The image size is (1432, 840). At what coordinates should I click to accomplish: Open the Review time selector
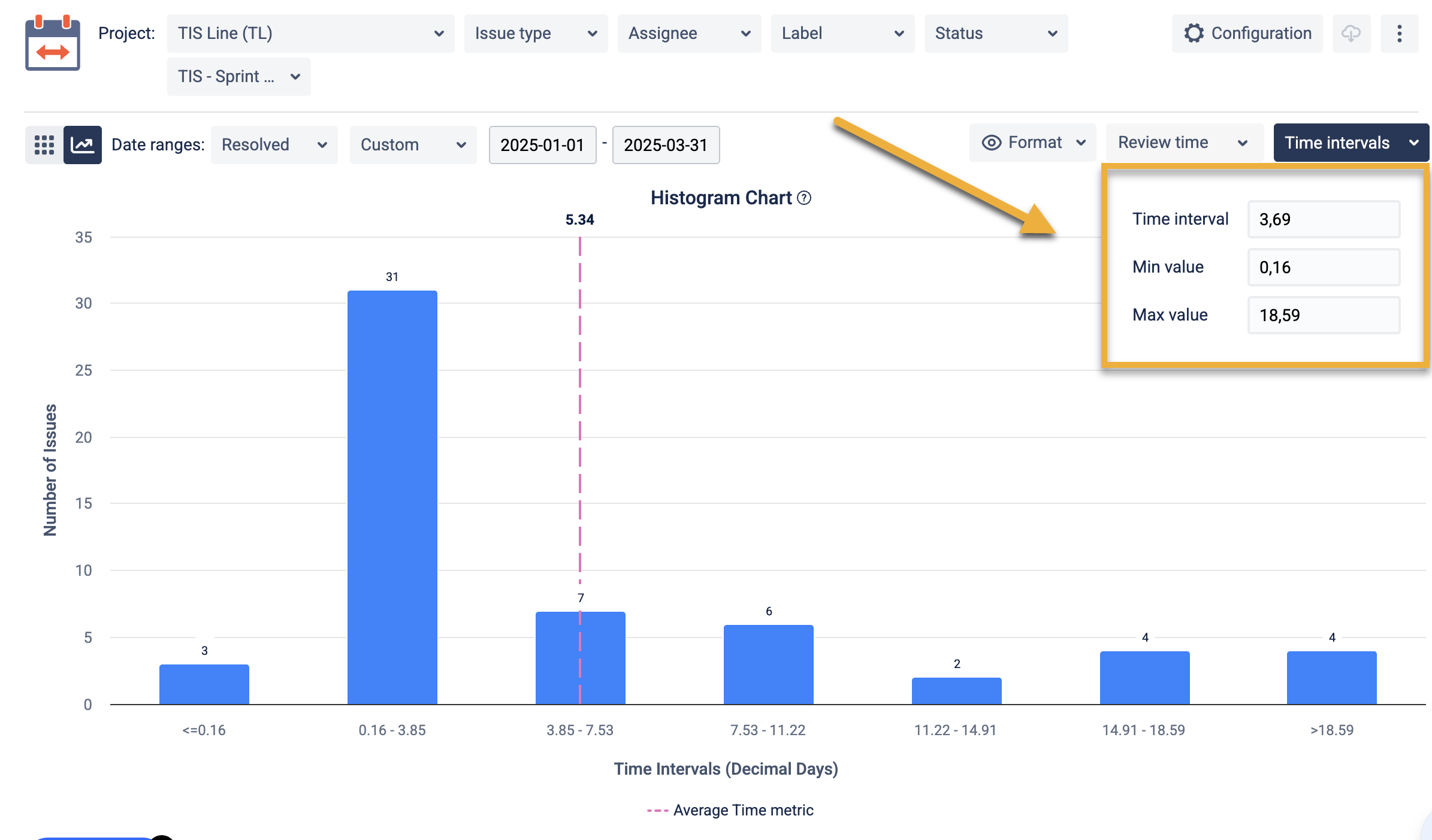point(1183,143)
